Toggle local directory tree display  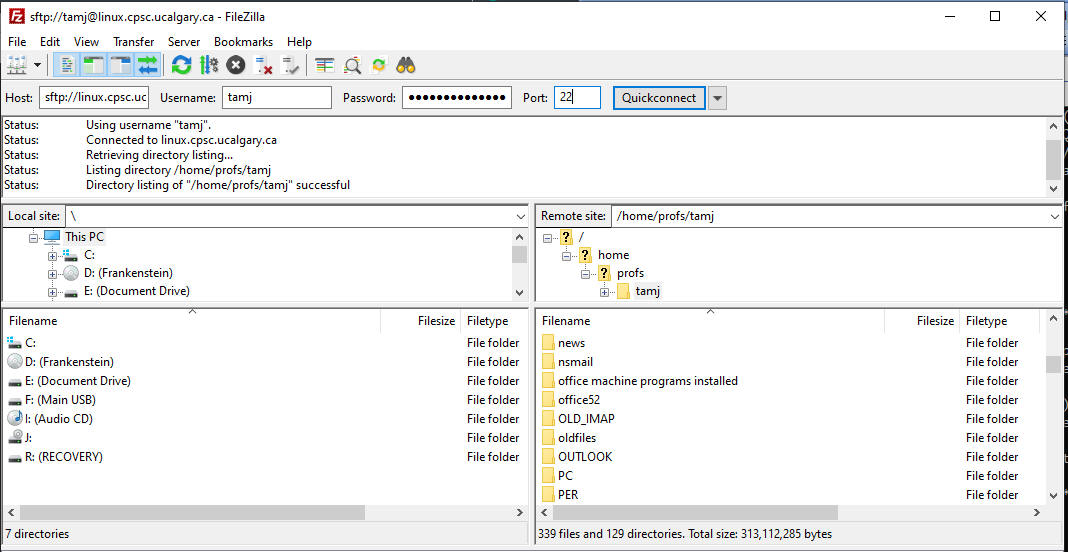(x=94, y=65)
